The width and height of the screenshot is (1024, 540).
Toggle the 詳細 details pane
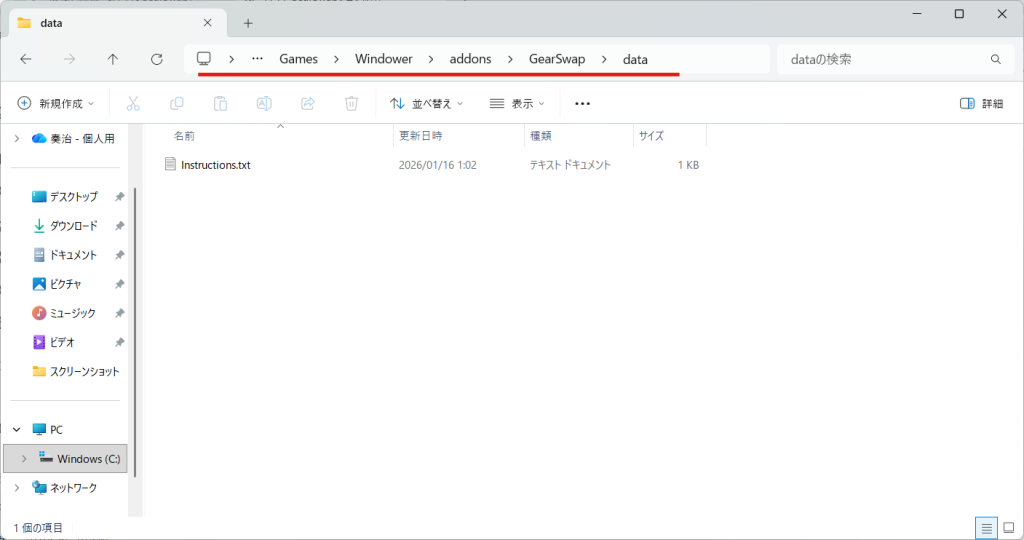(981, 103)
